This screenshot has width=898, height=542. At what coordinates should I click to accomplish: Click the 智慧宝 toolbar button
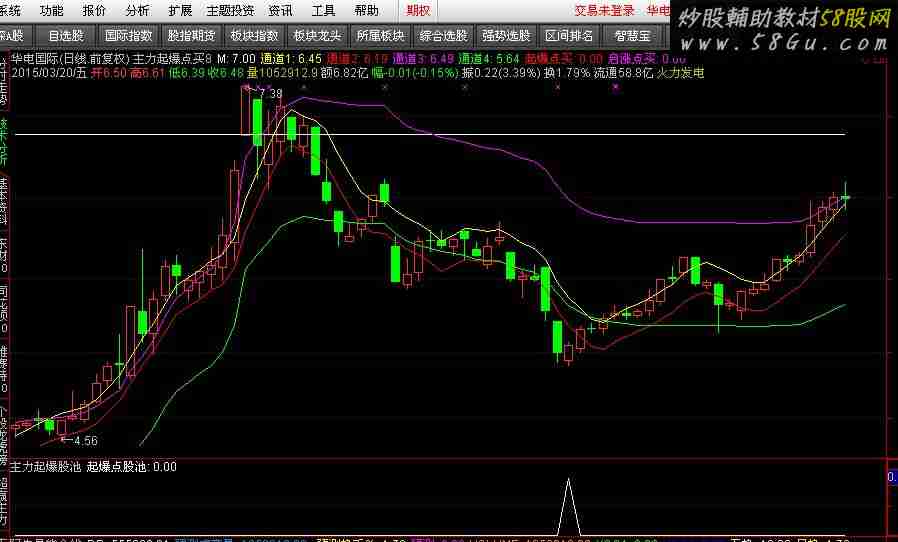pyautogui.click(x=632, y=36)
